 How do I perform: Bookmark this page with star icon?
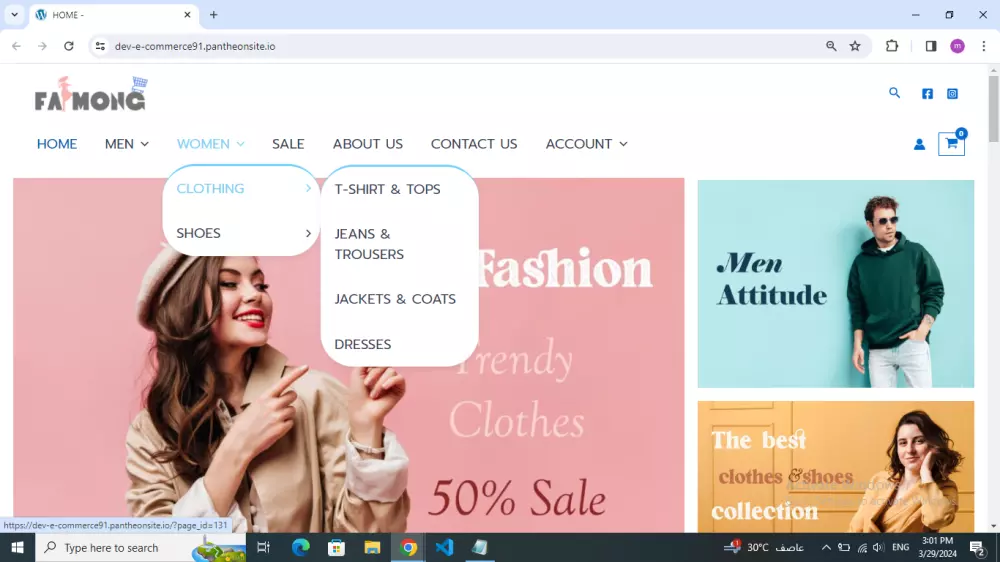(855, 46)
